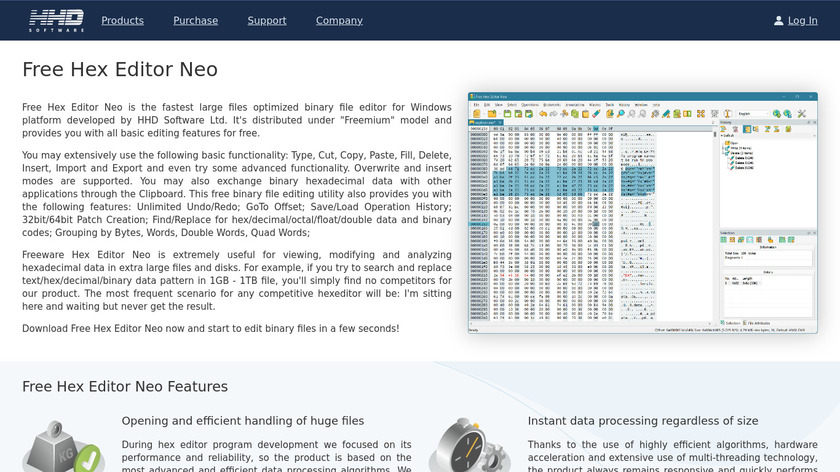This screenshot has width=840, height=472.
Task: Click the 'Download Free Hex Editor Neo now' sentence
Action: [x=211, y=328]
